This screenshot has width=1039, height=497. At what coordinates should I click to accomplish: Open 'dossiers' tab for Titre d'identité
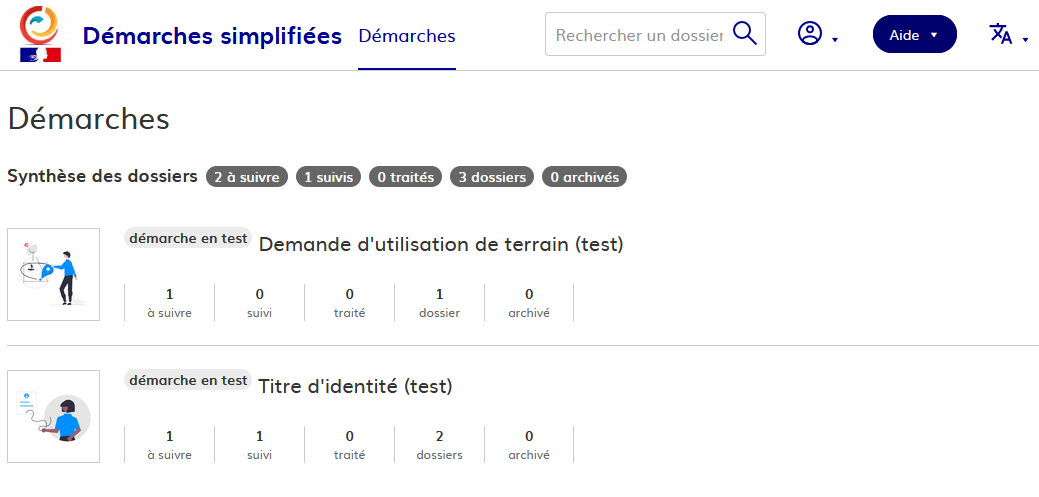439,444
